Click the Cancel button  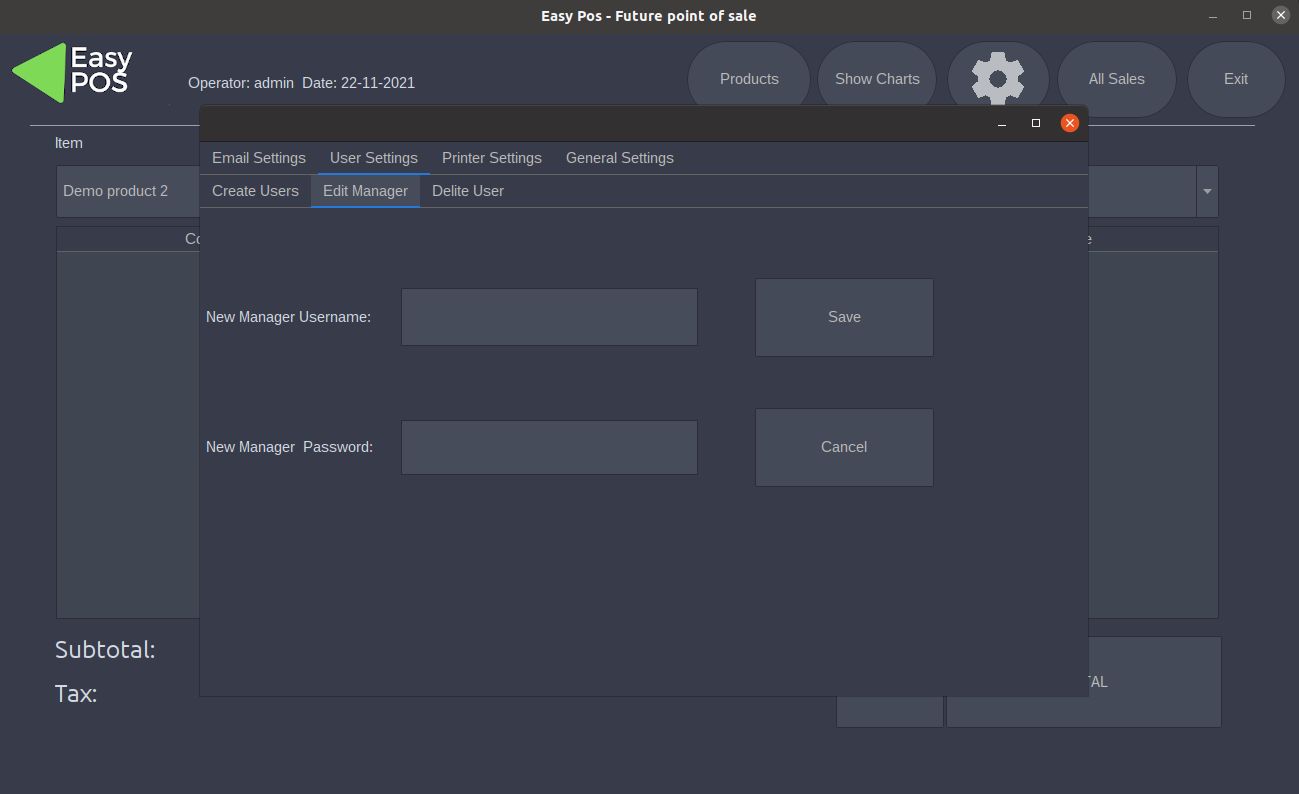[843, 447]
